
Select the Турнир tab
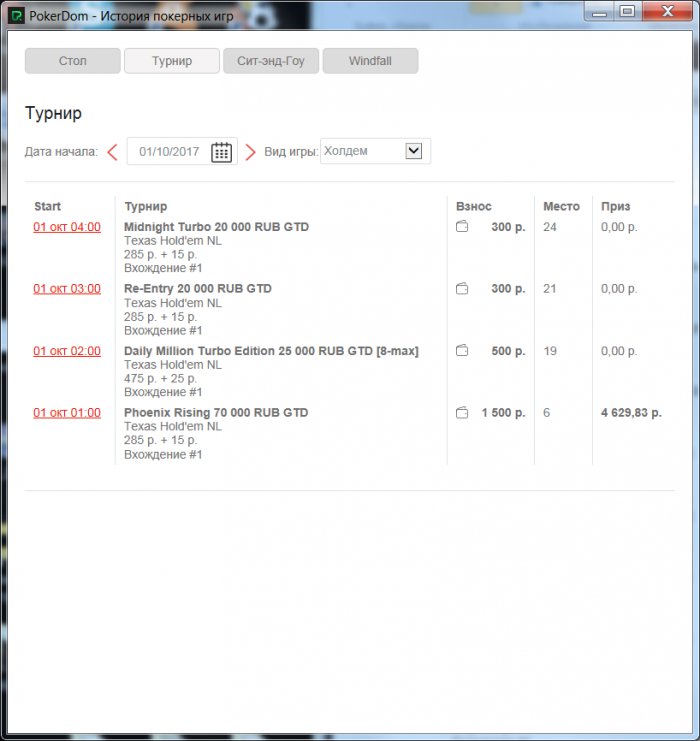pyautogui.click(x=172, y=61)
